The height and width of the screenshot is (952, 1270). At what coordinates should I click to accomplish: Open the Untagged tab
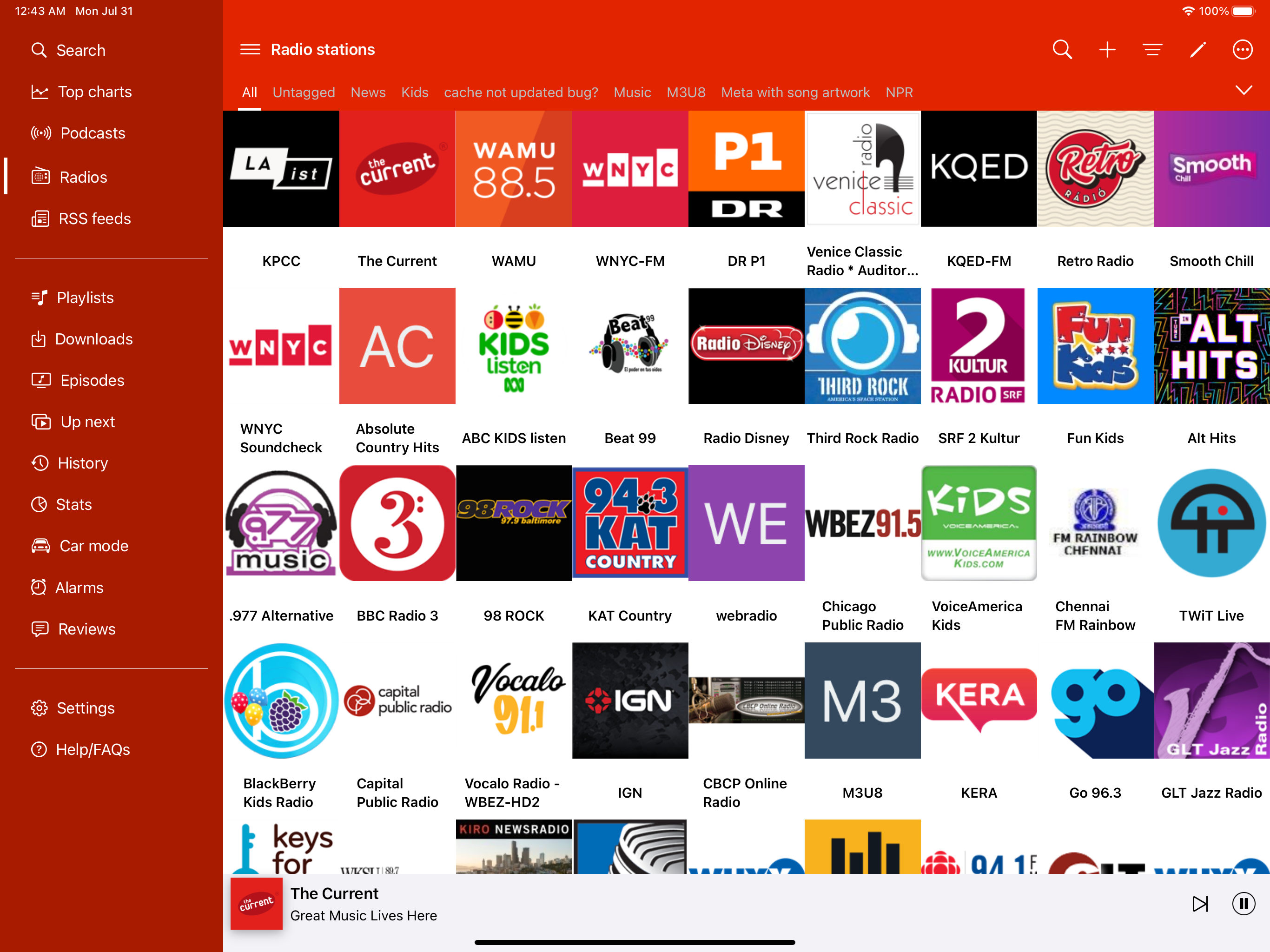(x=303, y=93)
